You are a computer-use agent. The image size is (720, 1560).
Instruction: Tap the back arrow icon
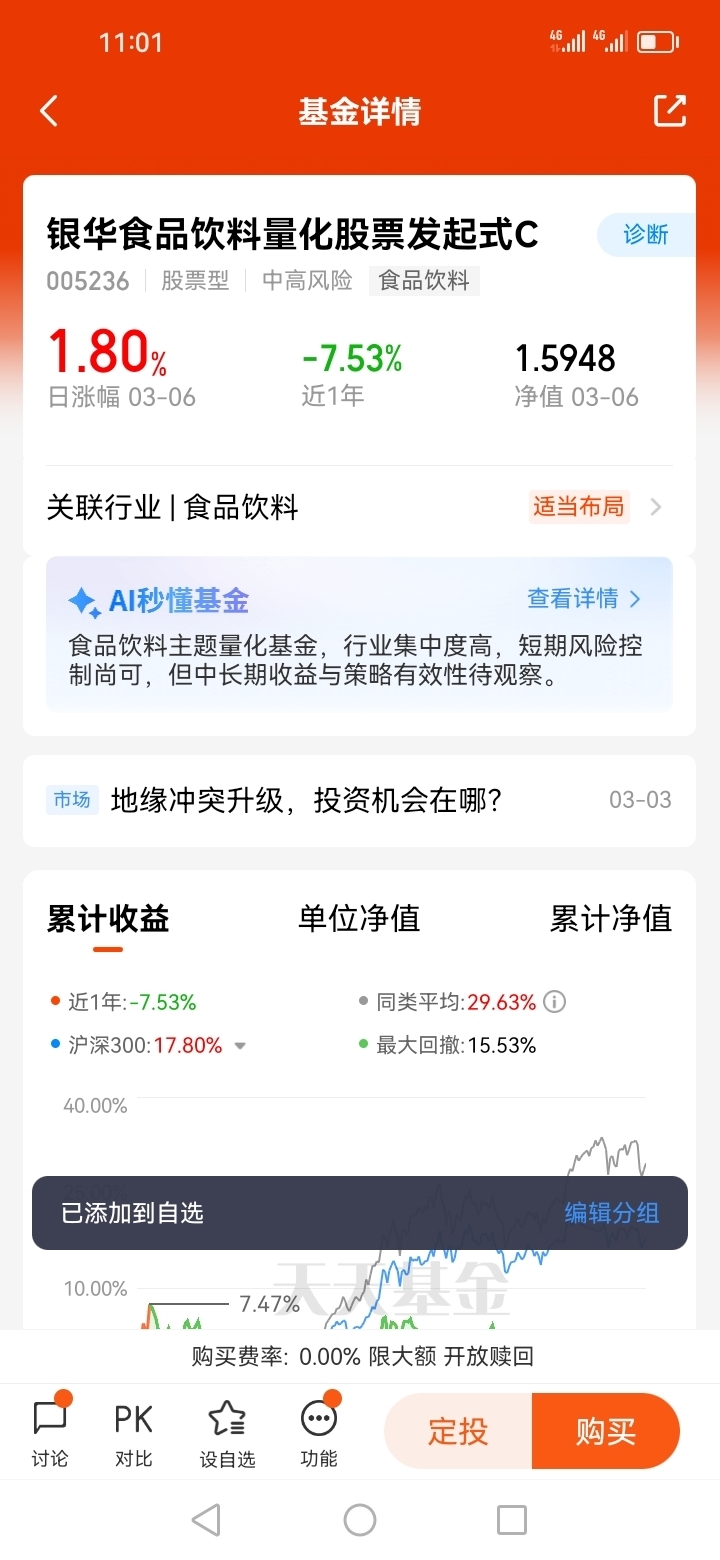click(x=49, y=111)
